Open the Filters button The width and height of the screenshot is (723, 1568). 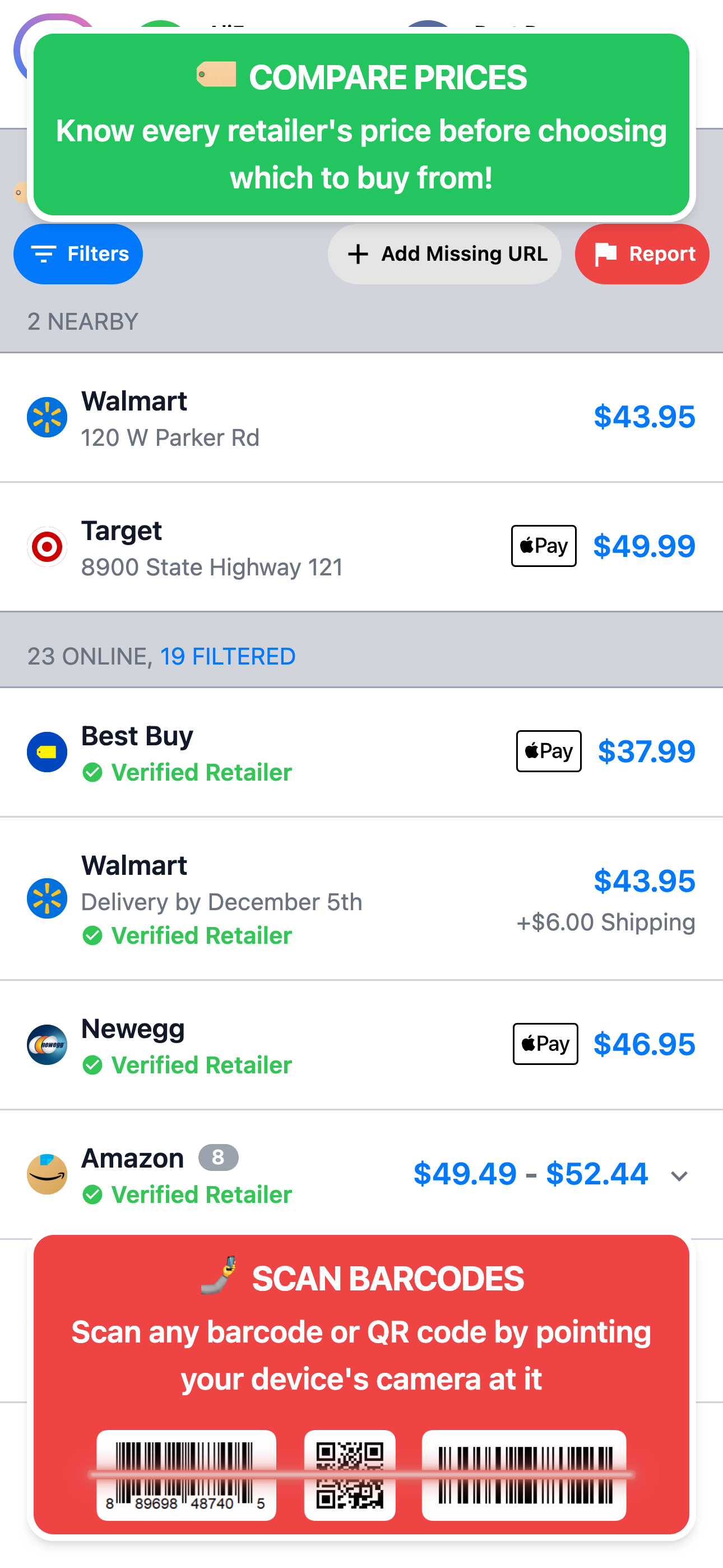[x=78, y=254]
